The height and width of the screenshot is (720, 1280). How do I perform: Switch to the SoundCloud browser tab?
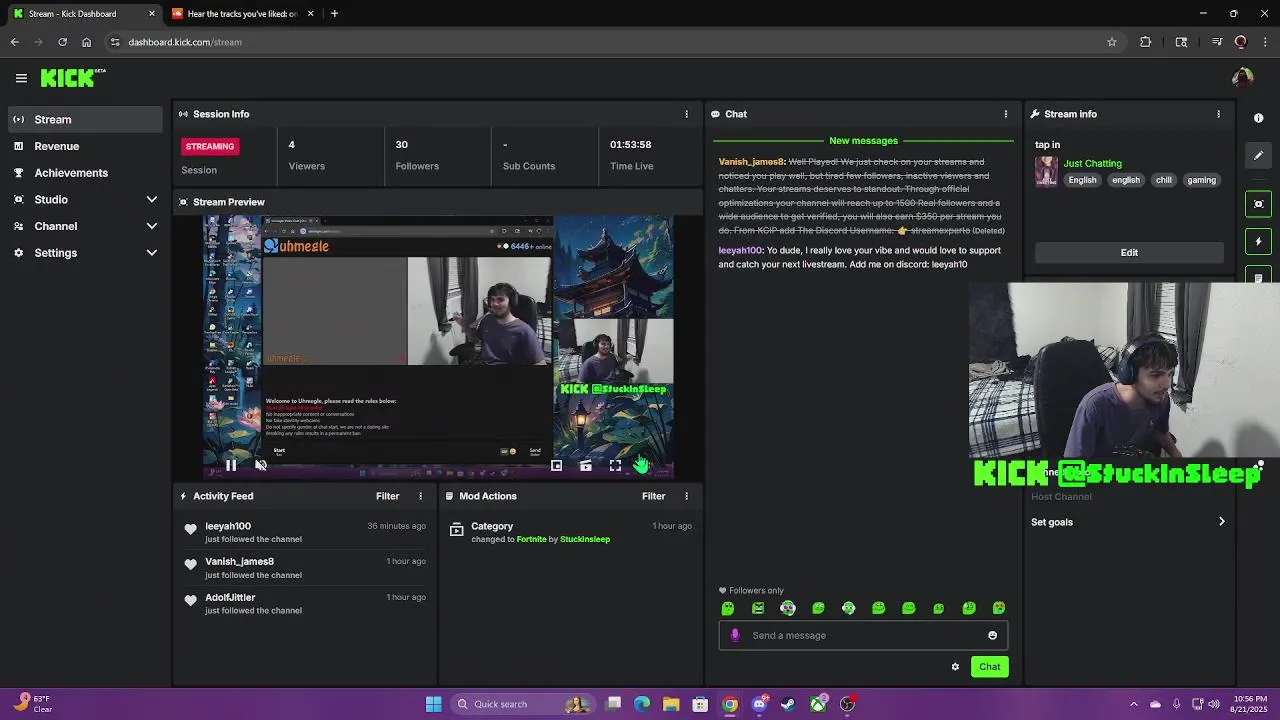tap(244, 14)
